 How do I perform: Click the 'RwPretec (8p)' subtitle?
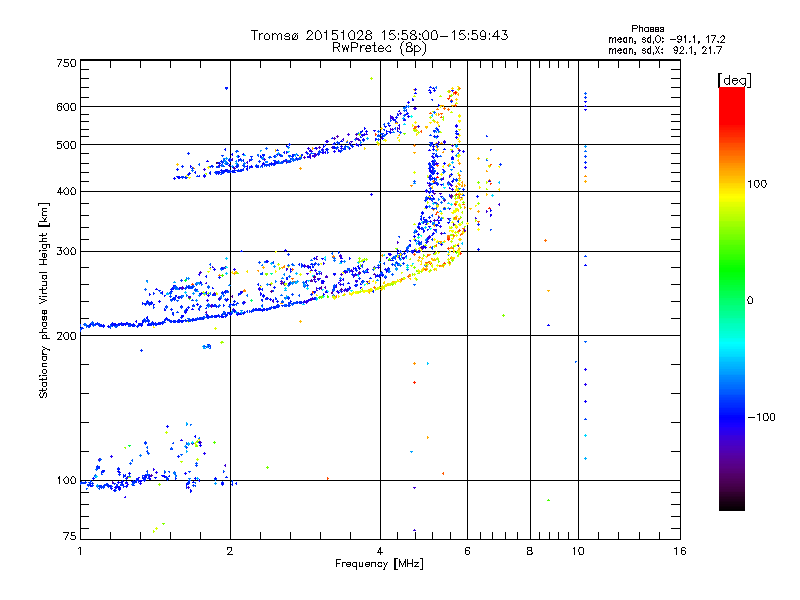(379, 48)
